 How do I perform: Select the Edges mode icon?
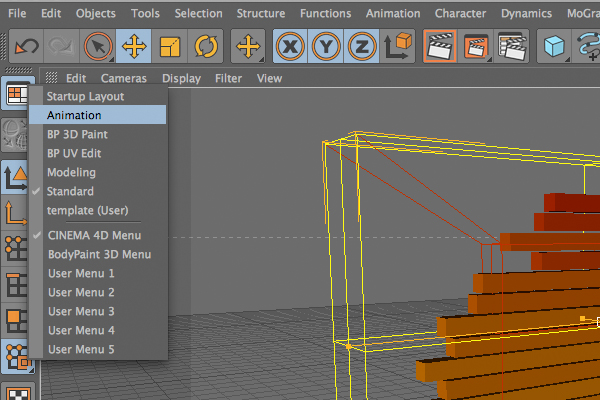[15, 285]
